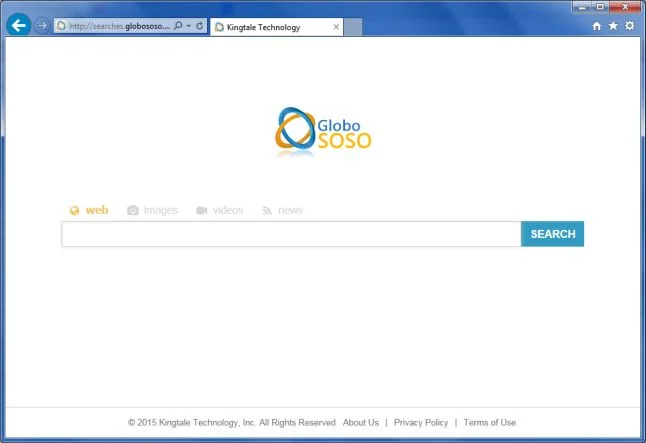The image size is (646, 443).
Task: Open the Terms of Use link
Action: coord(489,422)
